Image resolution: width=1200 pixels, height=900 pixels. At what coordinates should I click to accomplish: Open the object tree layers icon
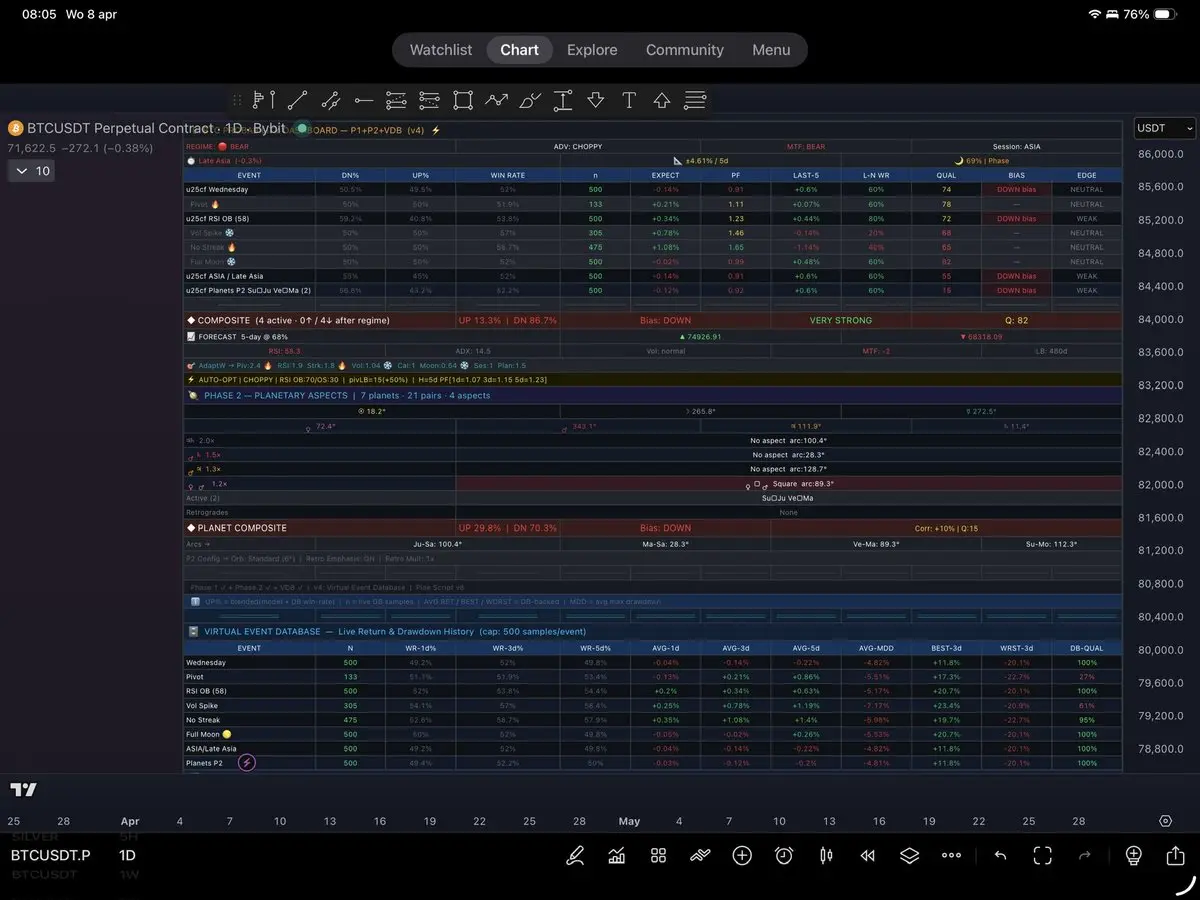tap(909, 855)
